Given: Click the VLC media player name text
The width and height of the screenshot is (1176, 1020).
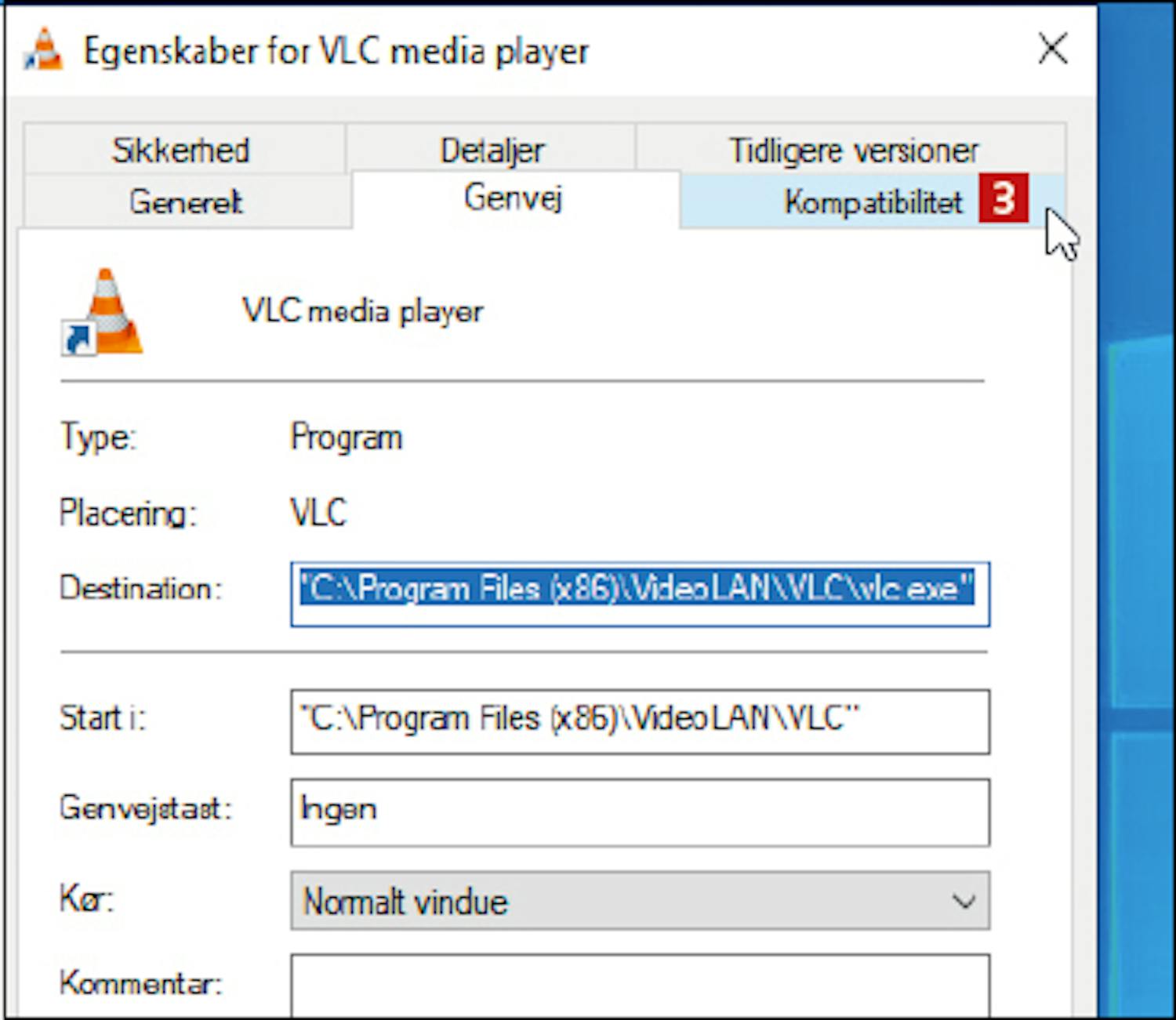Looking at the screenshot, I should point(363,311).
